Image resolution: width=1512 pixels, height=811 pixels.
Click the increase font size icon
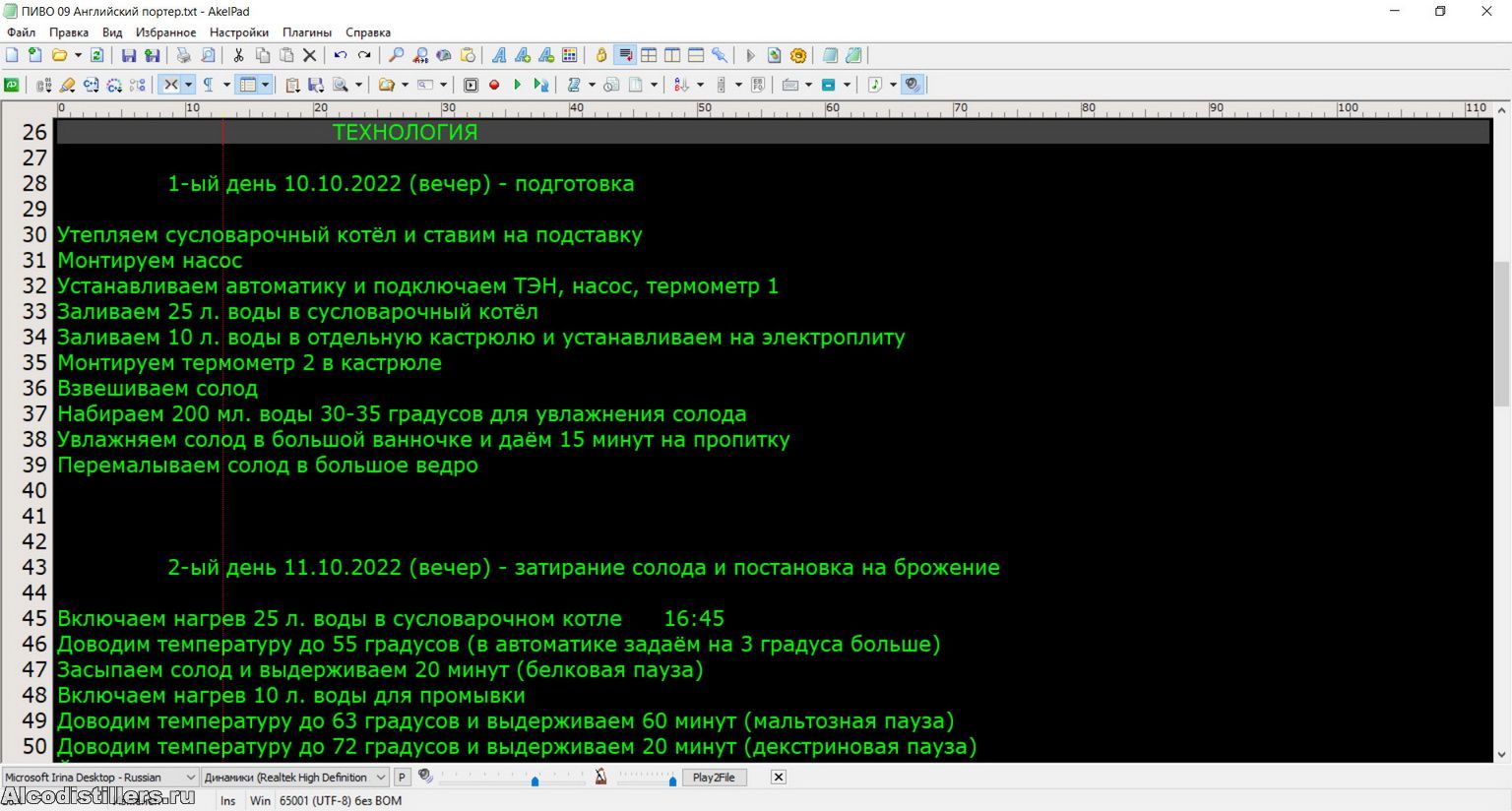coord(523,56)
